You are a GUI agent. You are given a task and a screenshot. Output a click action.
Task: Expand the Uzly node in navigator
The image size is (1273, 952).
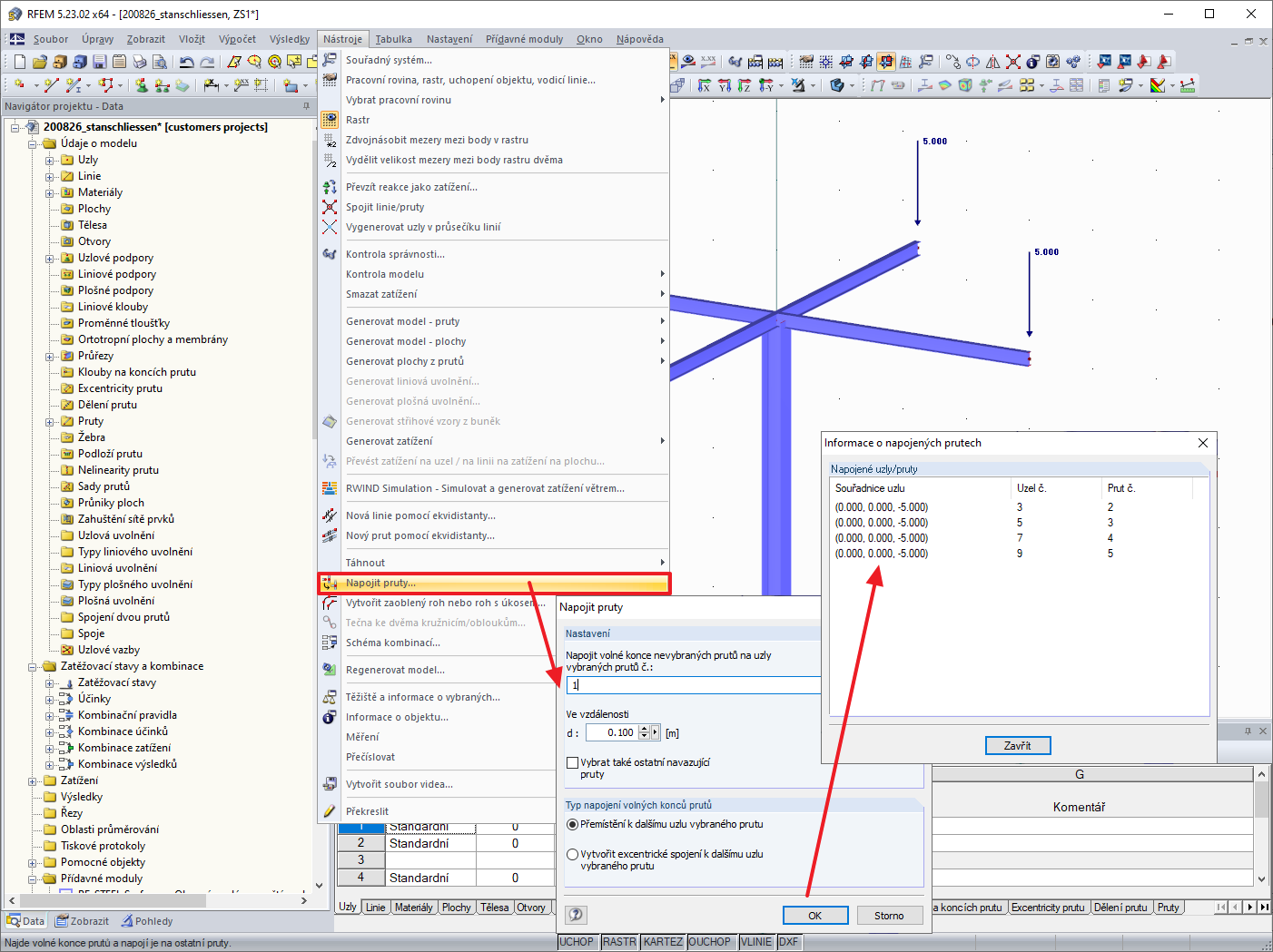coord(50,160)
